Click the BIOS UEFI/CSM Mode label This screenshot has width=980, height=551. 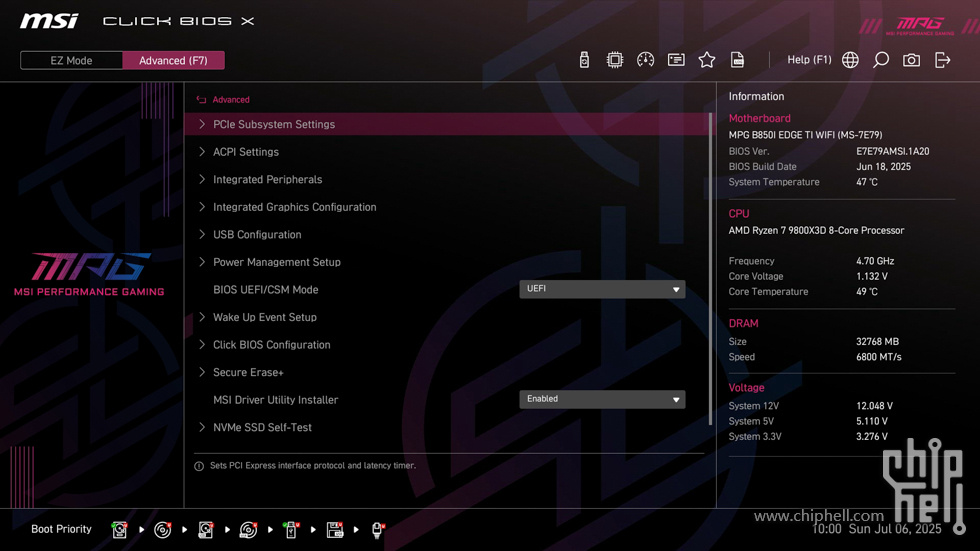pos(266,290)
